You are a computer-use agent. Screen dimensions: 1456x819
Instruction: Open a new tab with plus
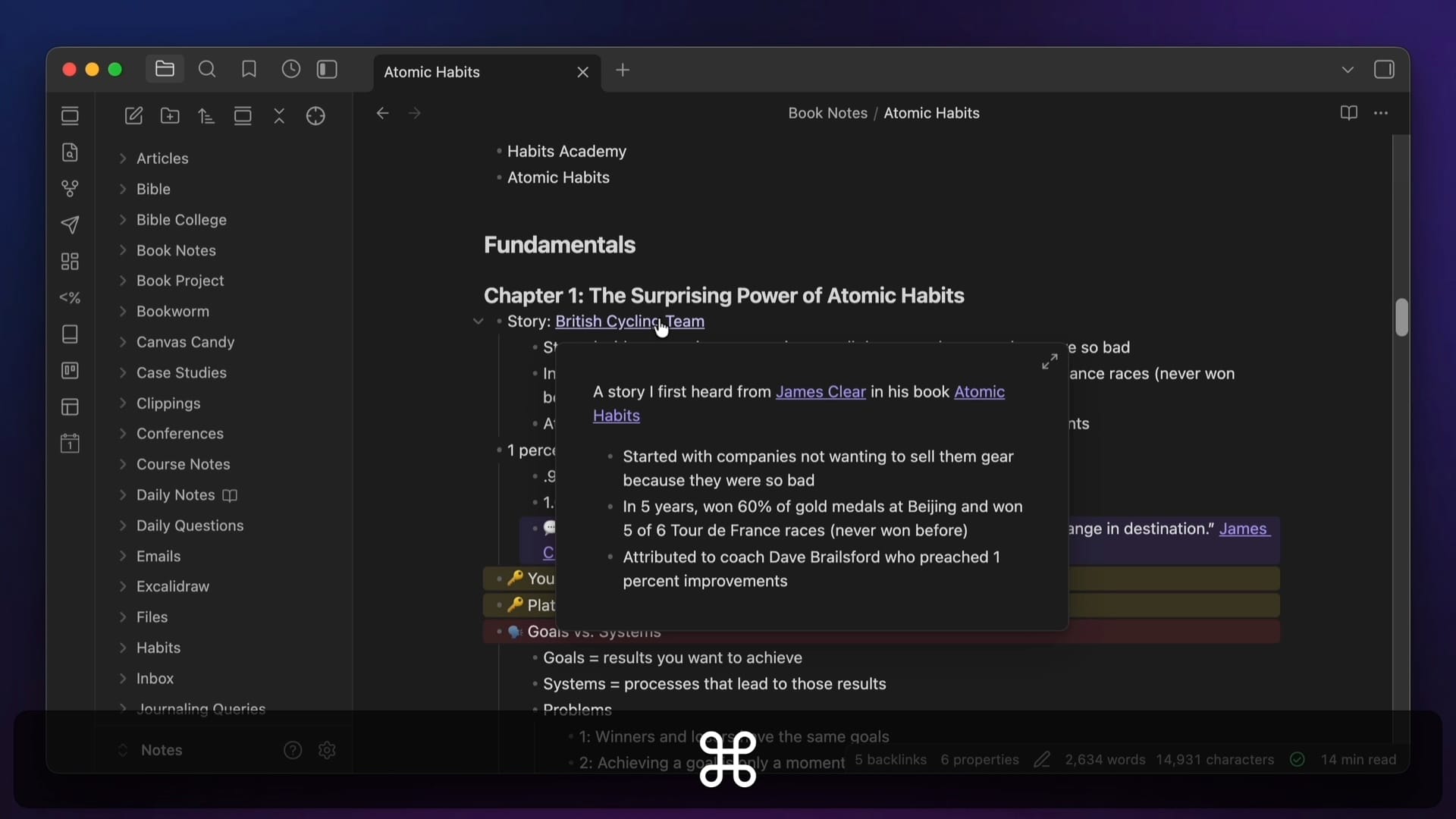pos(623,70)
